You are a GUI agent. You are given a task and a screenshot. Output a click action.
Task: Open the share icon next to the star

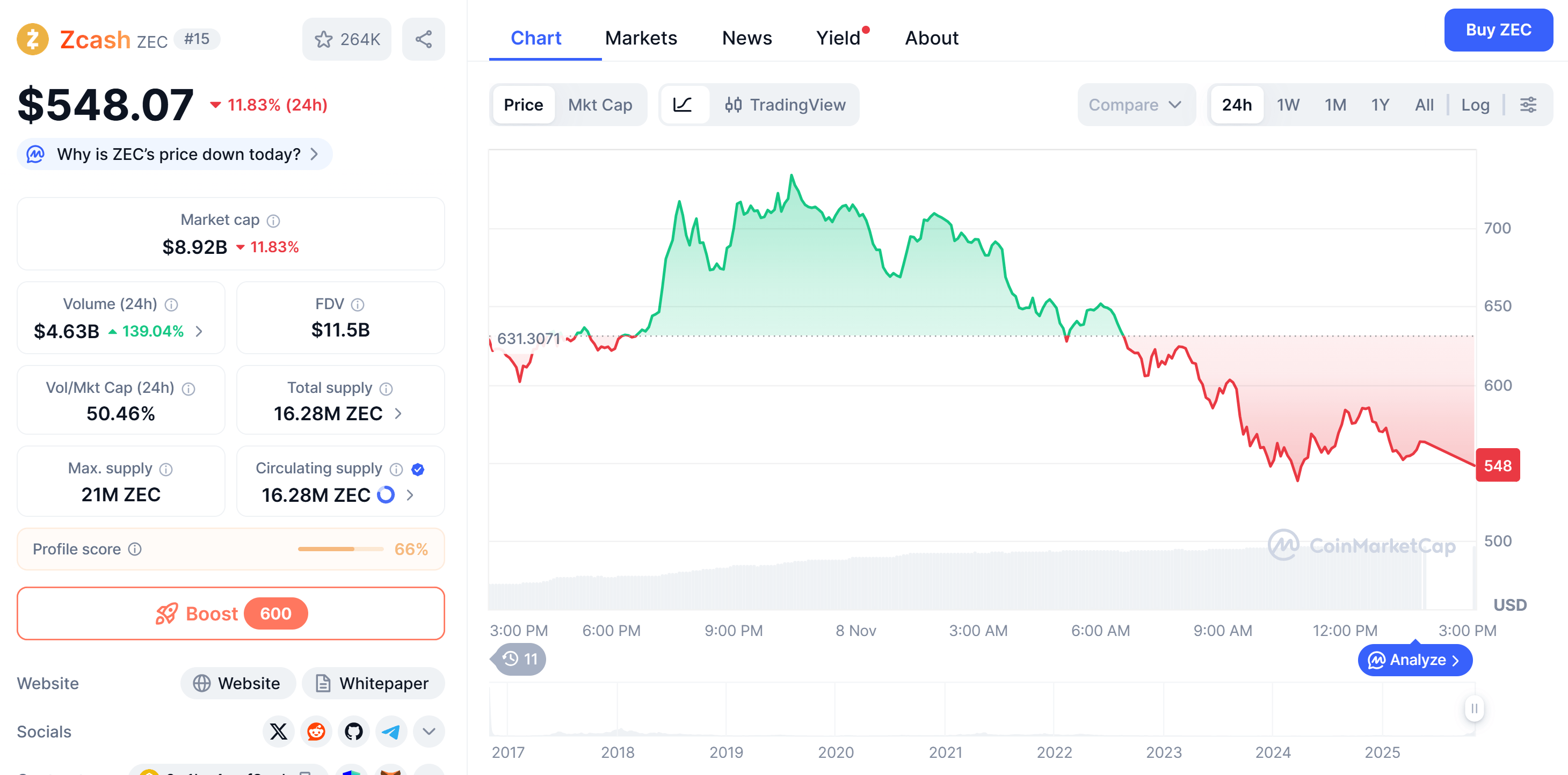point(423,38)
